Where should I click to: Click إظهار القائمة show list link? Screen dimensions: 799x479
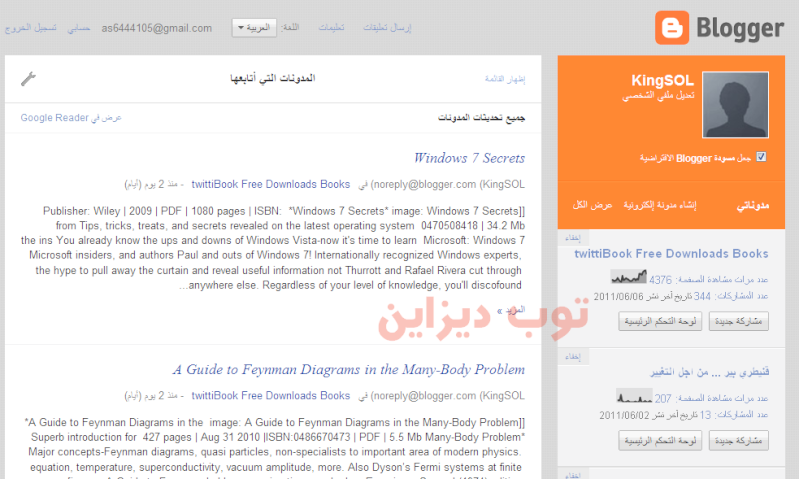tap(505, 78)
